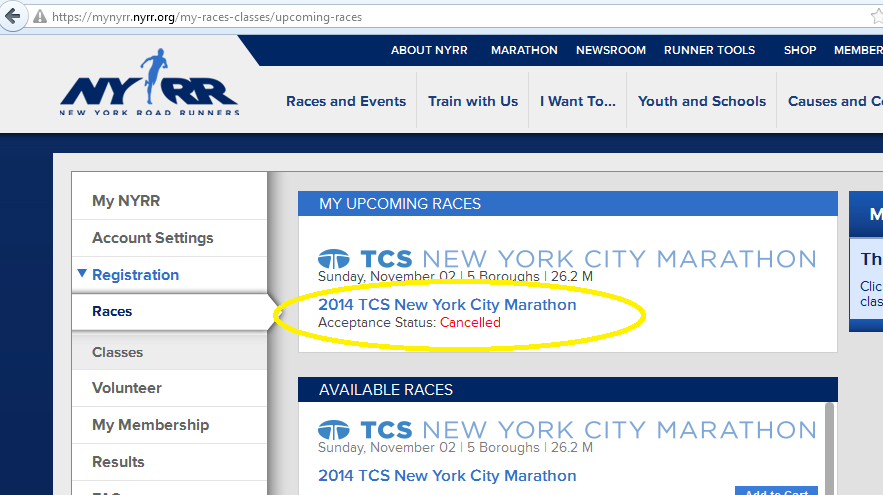The height and width of the screenshot is (495, 883).
Task: Click the bookmark star icon
Action: [877, 17]
